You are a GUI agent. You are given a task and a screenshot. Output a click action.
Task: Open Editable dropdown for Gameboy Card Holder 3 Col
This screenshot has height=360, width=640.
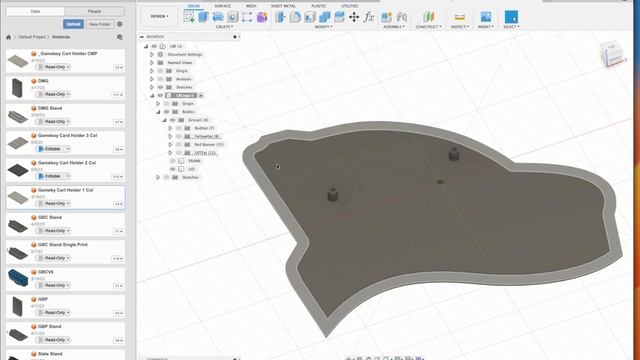(x=68, y=149)
